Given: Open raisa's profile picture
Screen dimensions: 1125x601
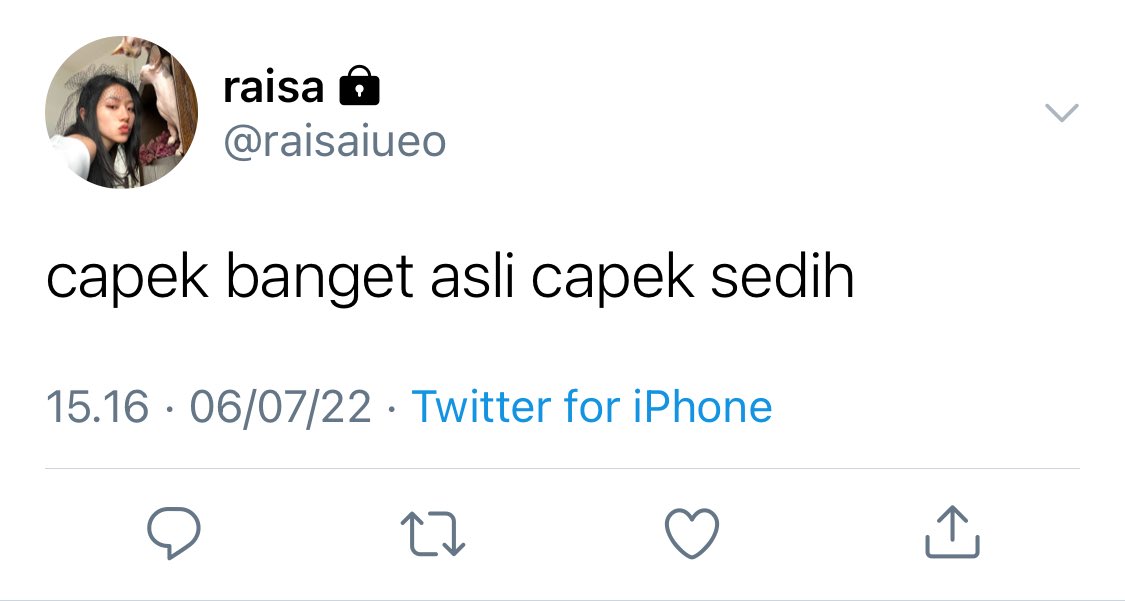Looking at the screenshot, I should click(x=121, y=112).
